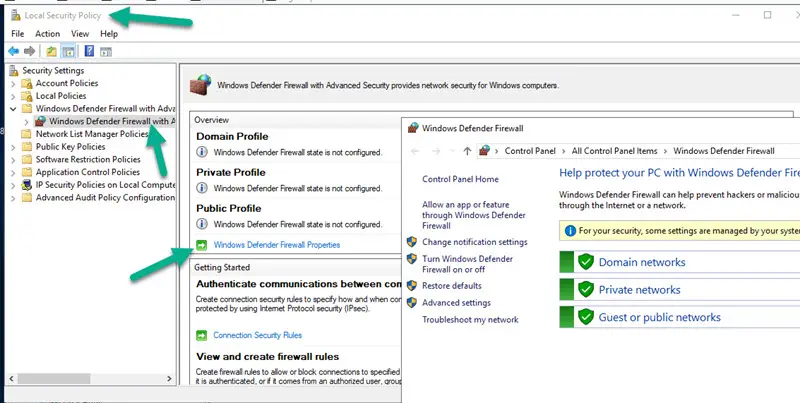Image resolution: width=800 pixels, height=403 pixels.
Task: Expand the Account Policies tree node
Action: (13, 83)
